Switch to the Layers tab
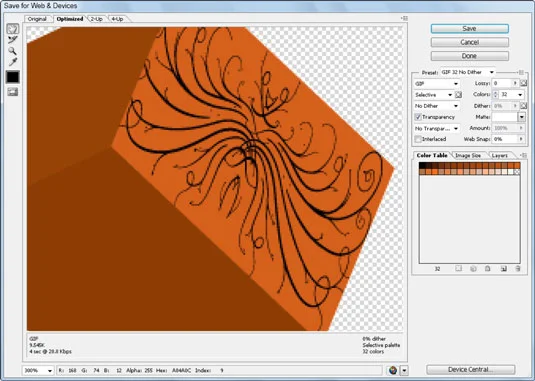 pos(500,156)
